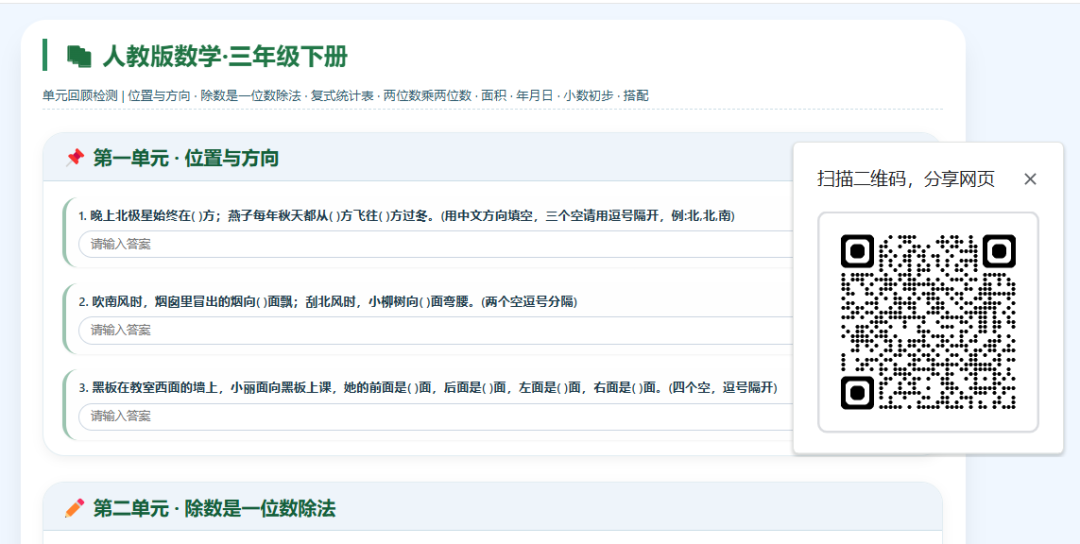Click question 3 text about 黑板
Screen dimensions: 1080x544
coord(428,388)
